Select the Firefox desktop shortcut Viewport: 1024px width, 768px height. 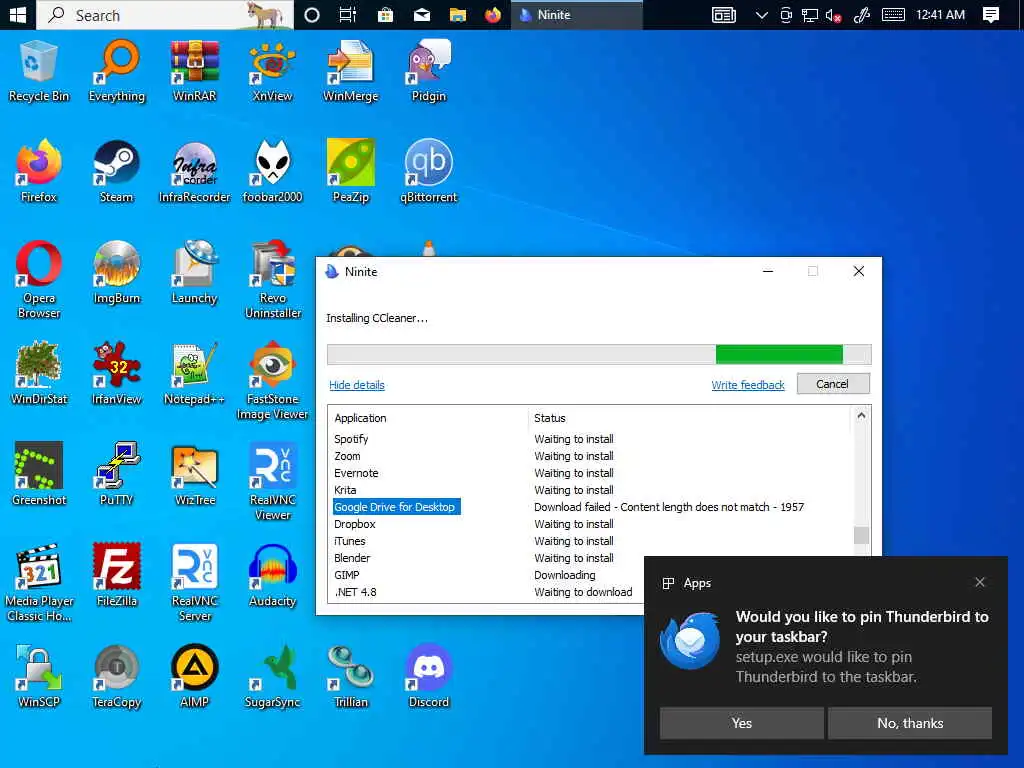39,172
